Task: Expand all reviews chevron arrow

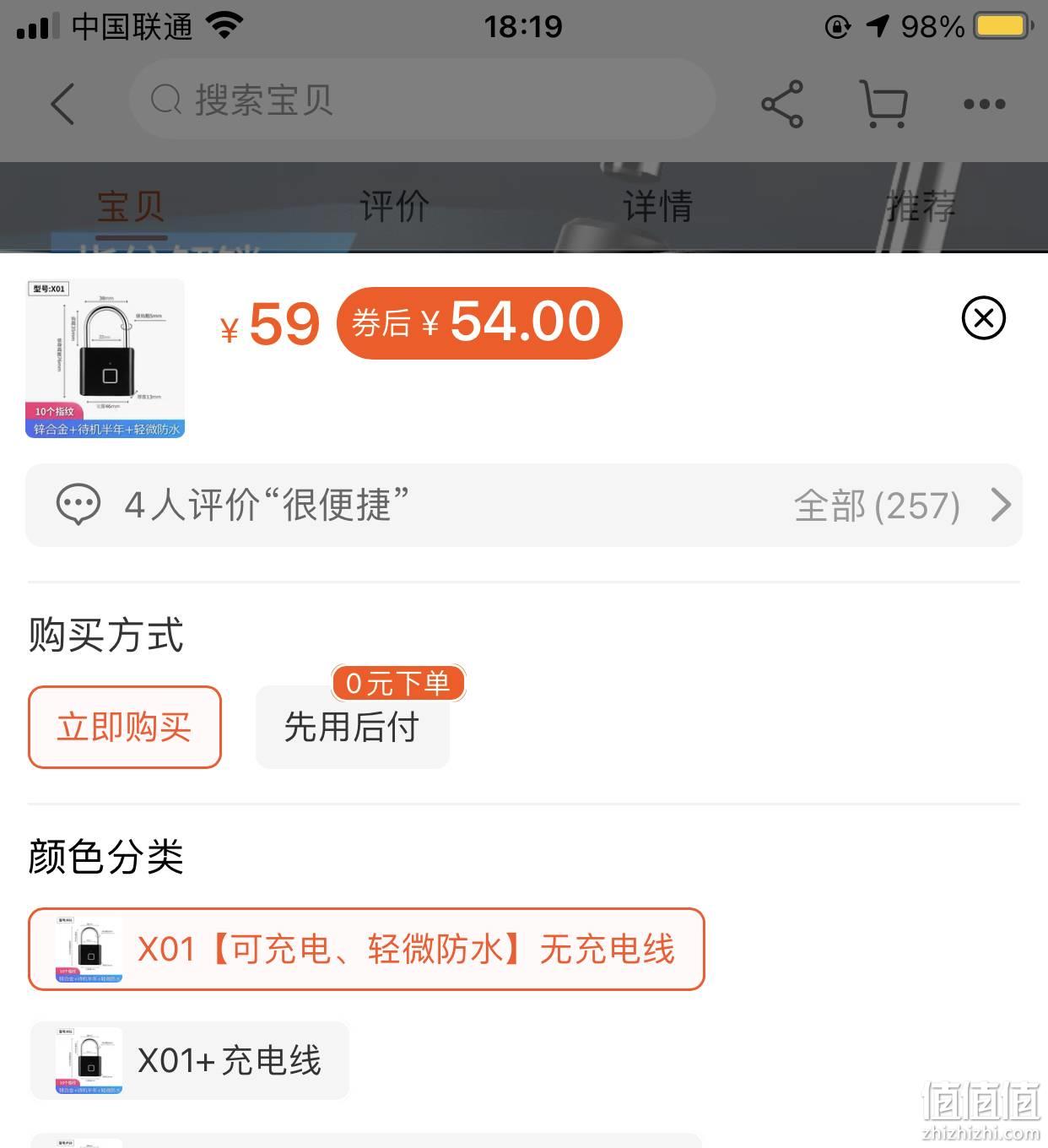Action: [x=1001, y=505]
